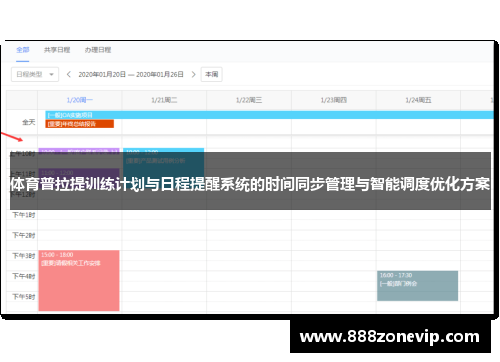Select the date range 2020年01月20日 — 2020年01月26日

(131, 74)
